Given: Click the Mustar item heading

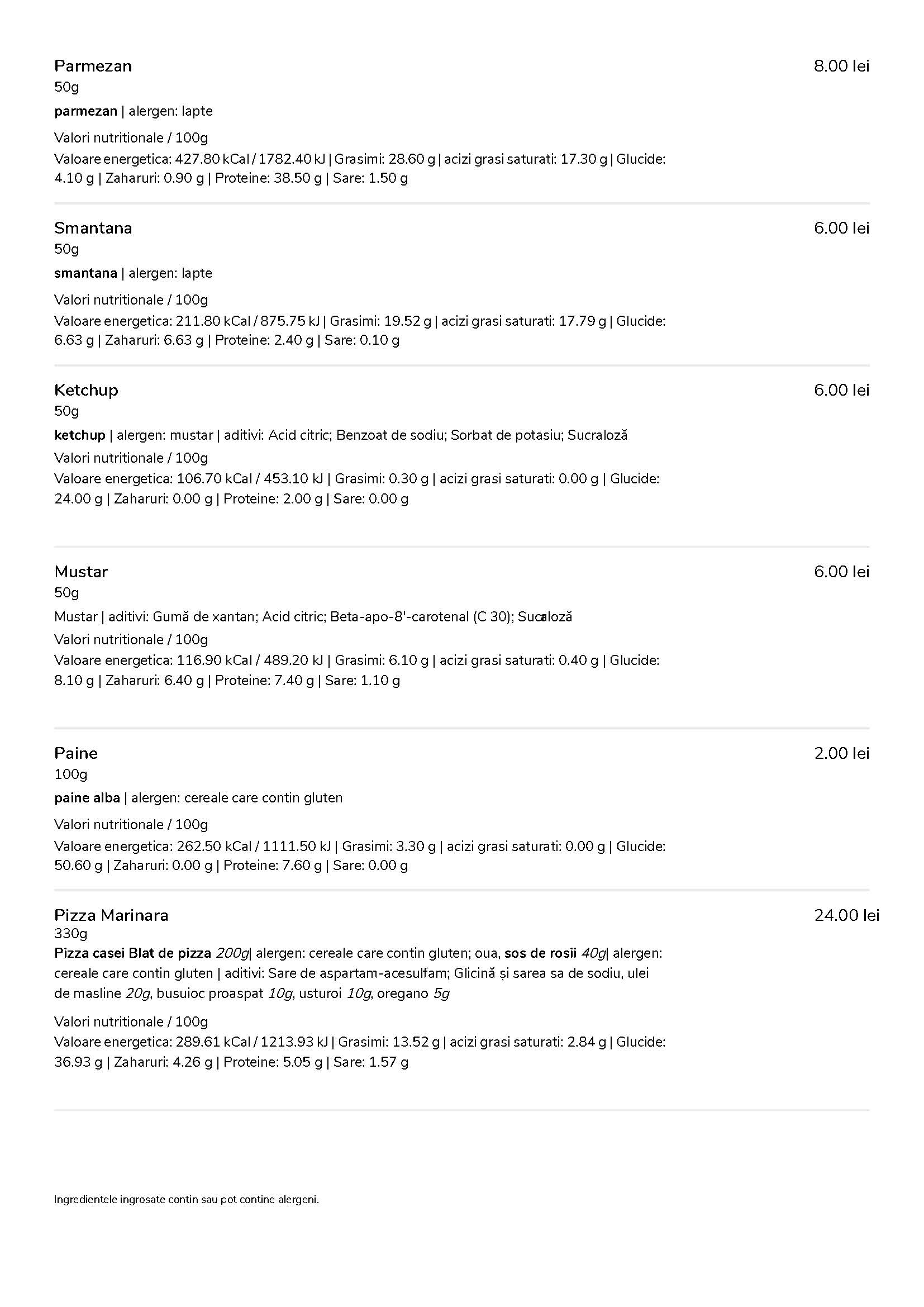Looking at the screenshot, I should click(81, 572).
